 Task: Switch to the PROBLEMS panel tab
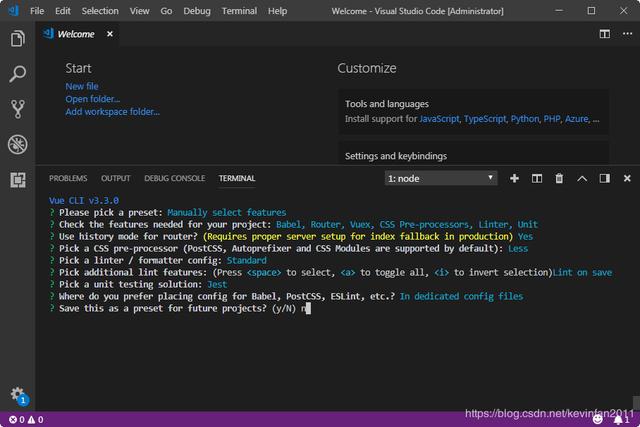(68, 178)
